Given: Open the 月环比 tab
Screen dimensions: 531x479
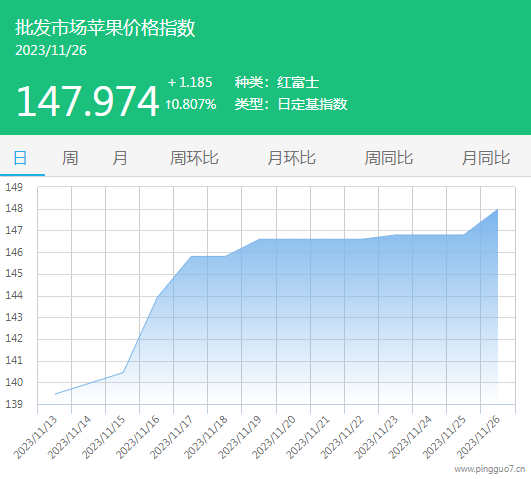Looking at the screenshot, I should click(292, 158).
